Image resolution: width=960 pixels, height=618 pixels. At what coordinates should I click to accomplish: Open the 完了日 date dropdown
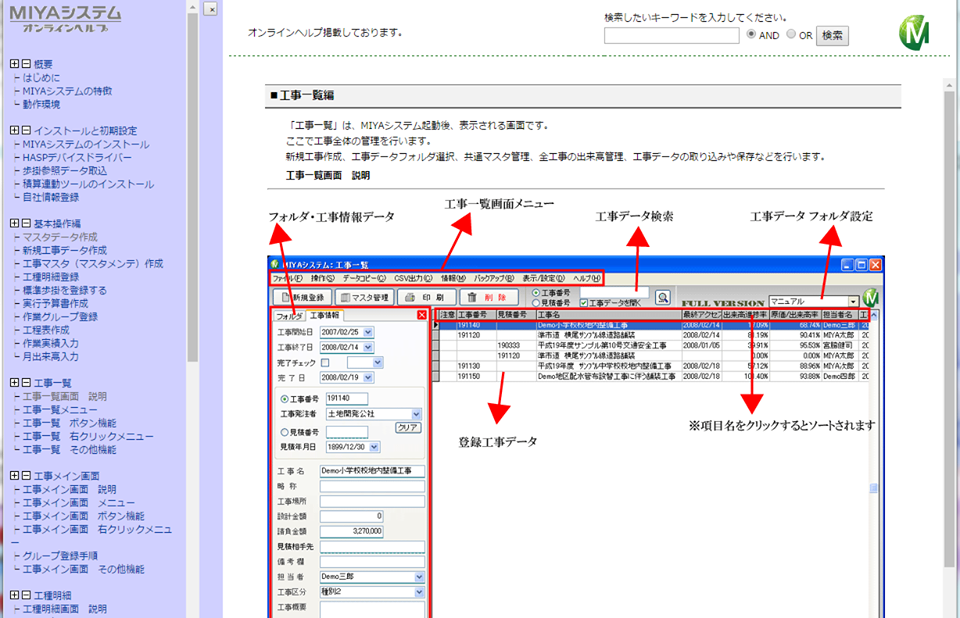click(x=368, y=378)
